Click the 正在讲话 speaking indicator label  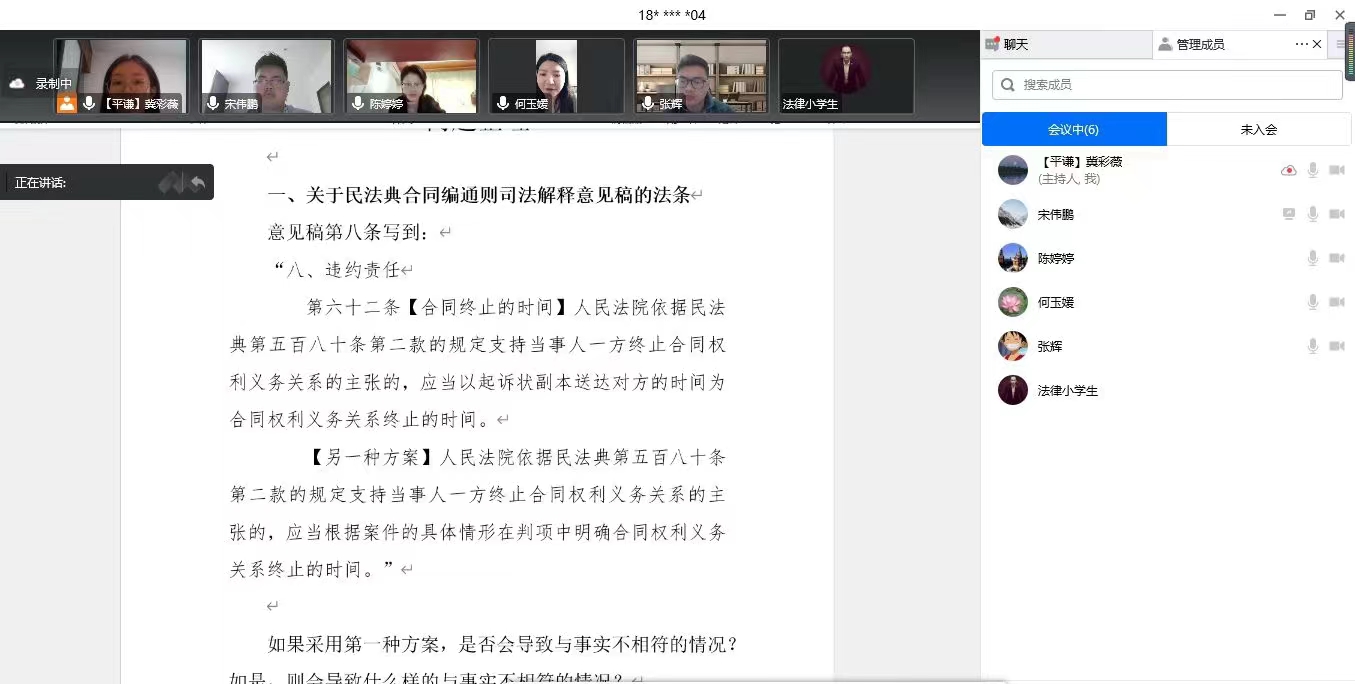click(x=41, y=183)
